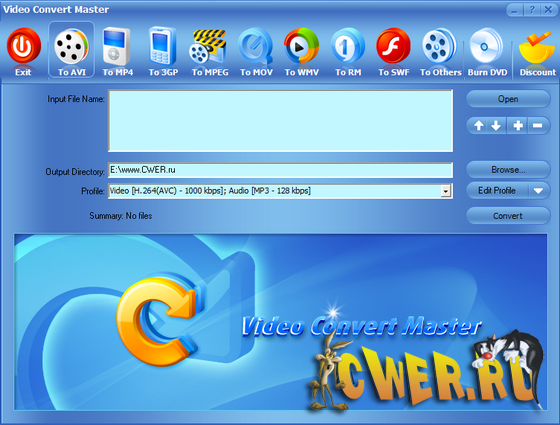Select the To AVI film reel icon
This screenshot has width=560, height=425.
tap(71, 46)
